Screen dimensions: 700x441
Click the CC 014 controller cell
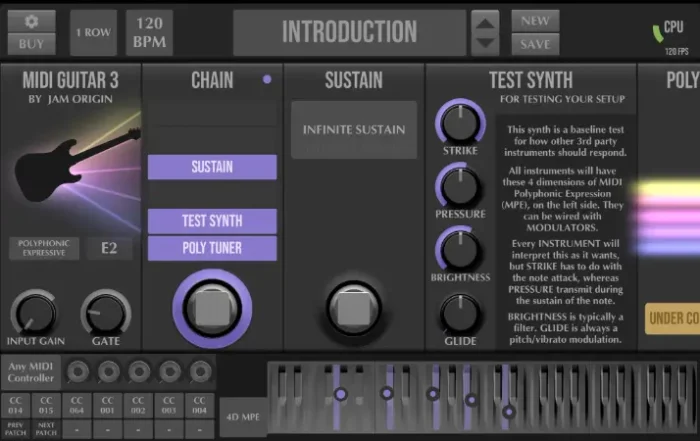[16, 405]
